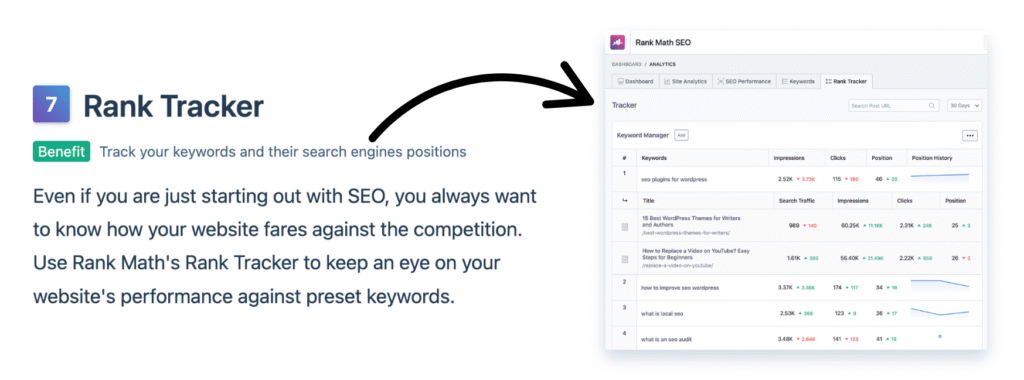
Task: Select the Rank Tracker tab
Action: click(846, 82)
